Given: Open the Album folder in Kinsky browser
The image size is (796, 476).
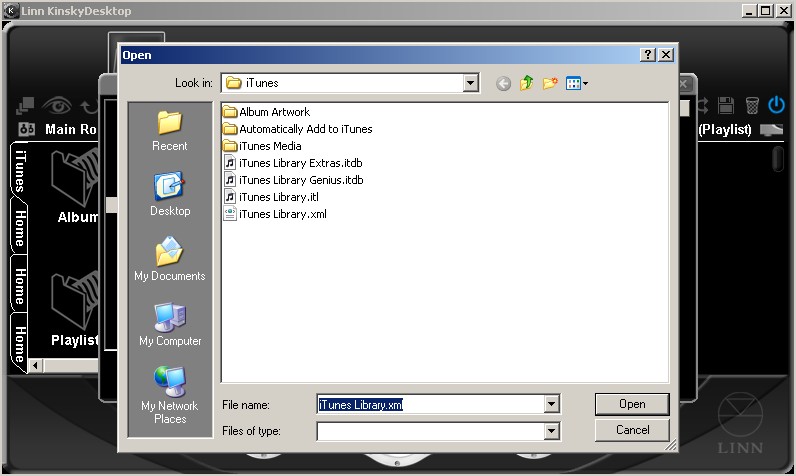Looking at the screenshot, I should (x=75, y=186).
